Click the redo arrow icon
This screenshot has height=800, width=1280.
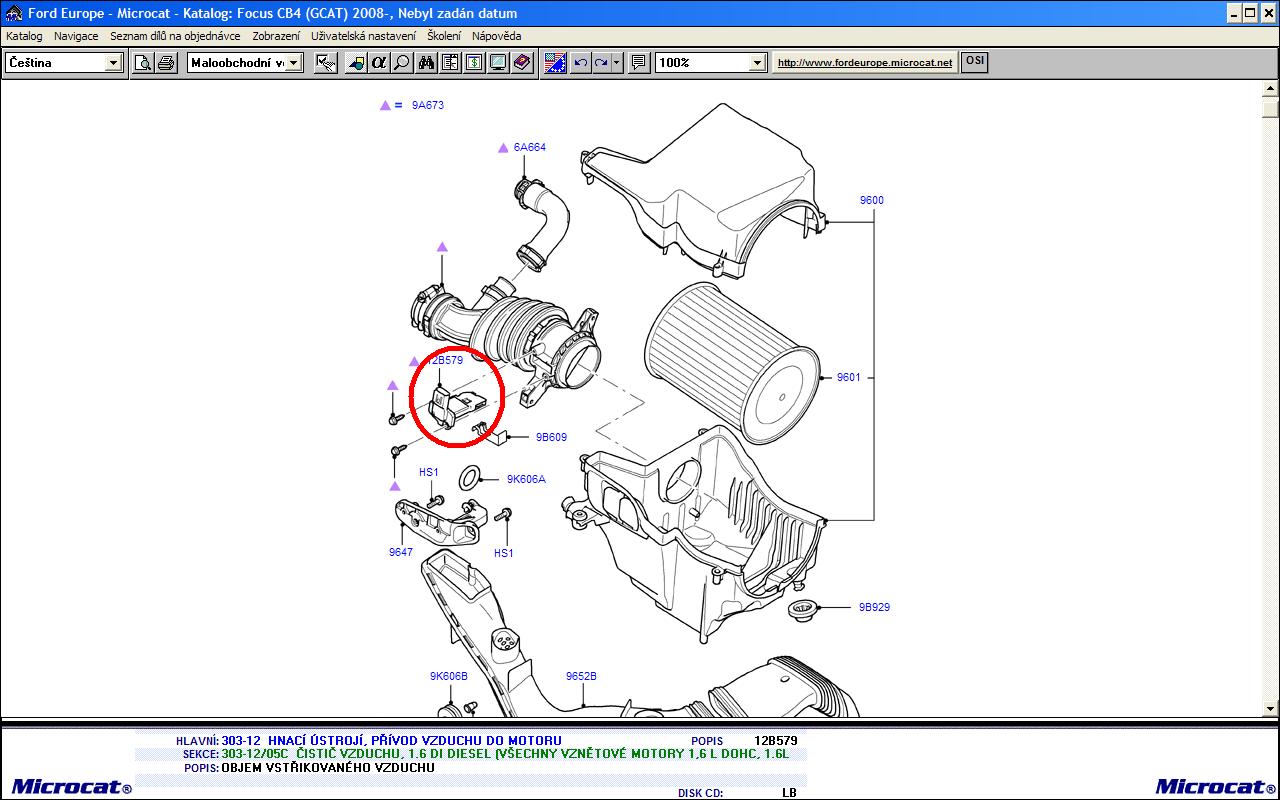pos(601,63)
